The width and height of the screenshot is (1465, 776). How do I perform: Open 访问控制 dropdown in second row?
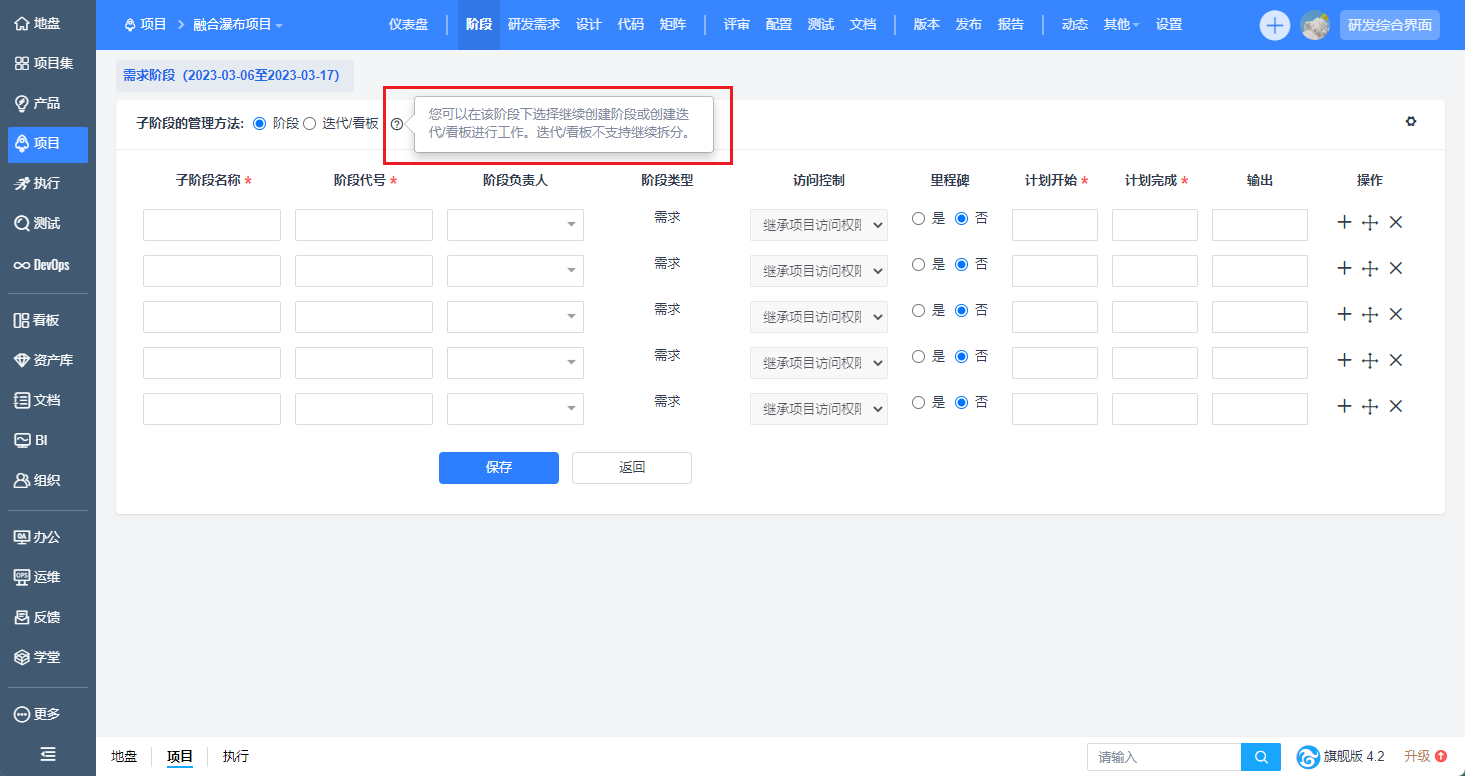click(818, 271)
